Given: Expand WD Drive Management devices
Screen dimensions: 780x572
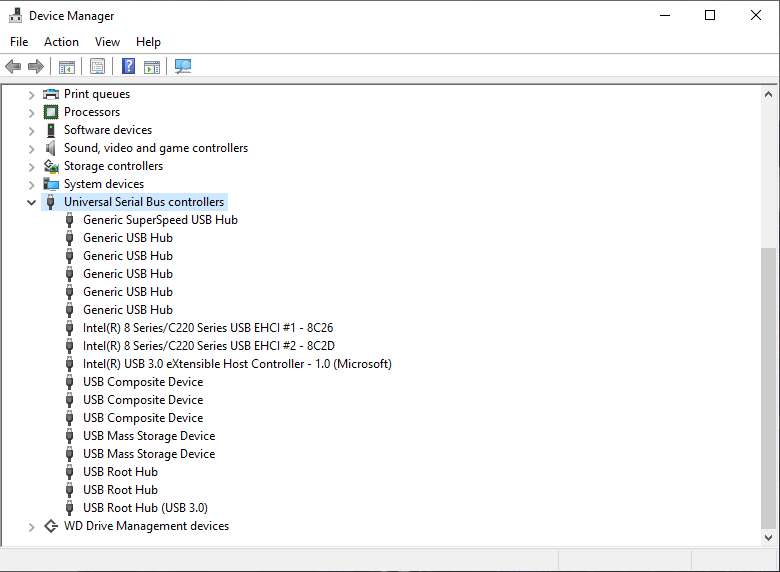Looking at the screenshot, I should (x=31, y=527).
